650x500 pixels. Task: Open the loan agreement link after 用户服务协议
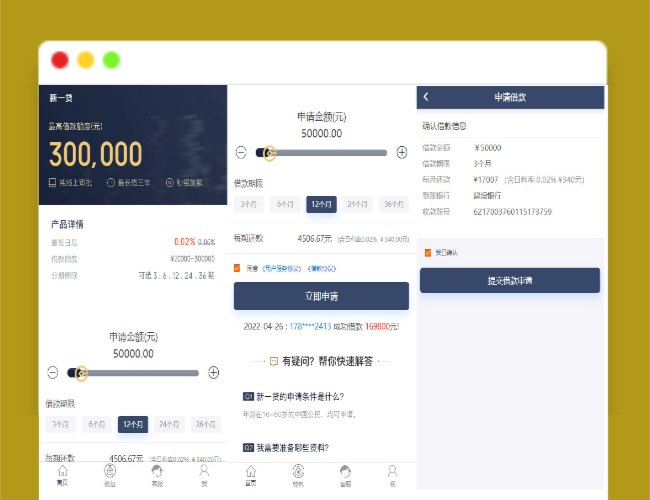[322, 269]
